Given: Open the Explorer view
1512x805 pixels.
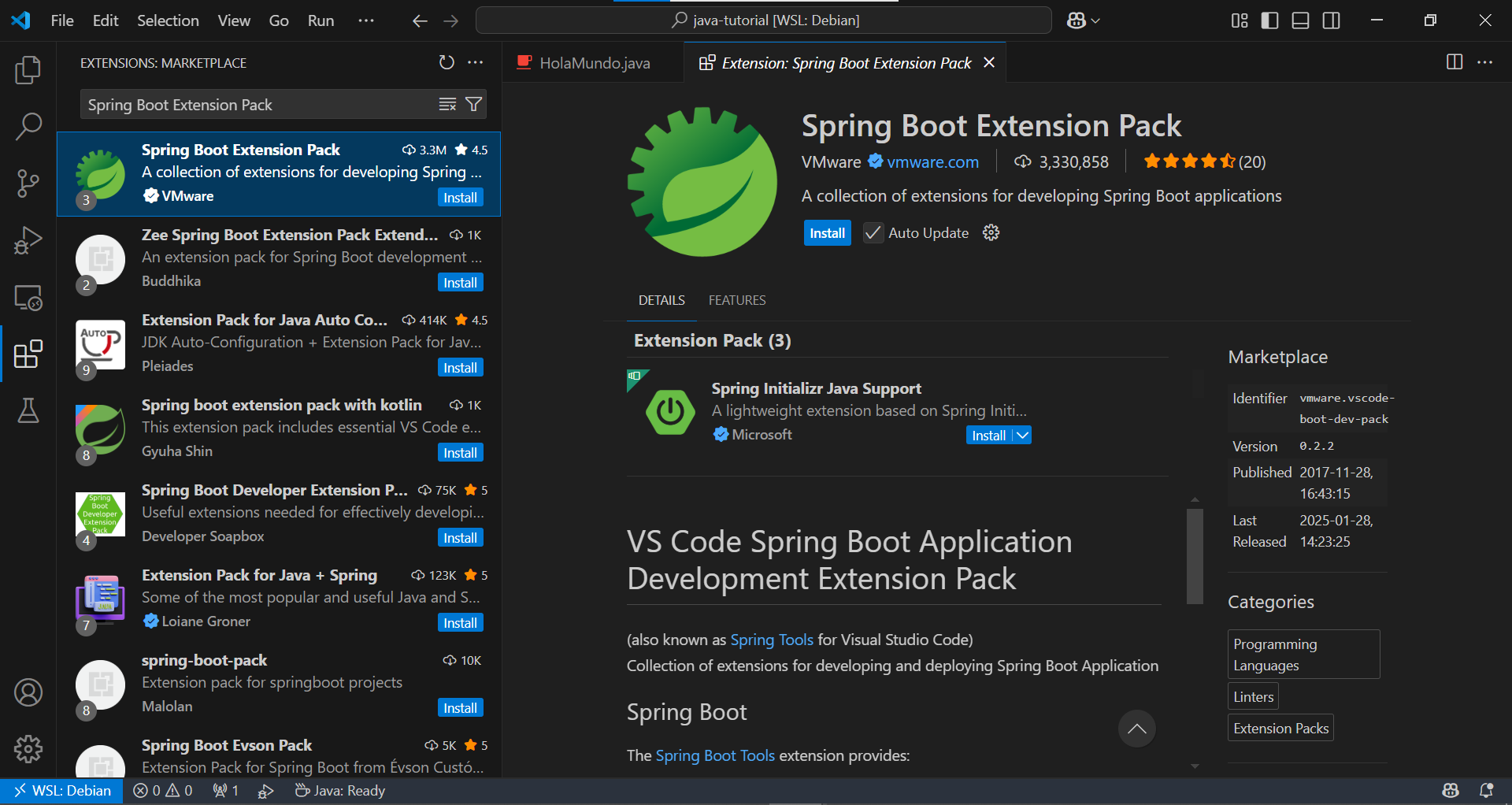Looking at the screenshot, I should 28,70.
